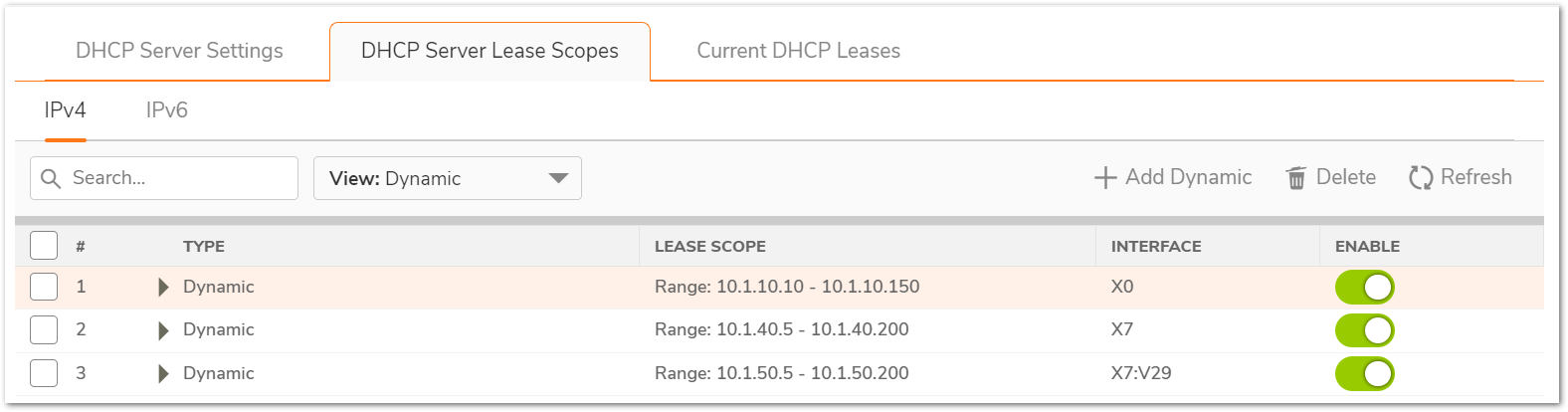
Task: Click the plus icon for Add Dynamic
Action: 1104,178
